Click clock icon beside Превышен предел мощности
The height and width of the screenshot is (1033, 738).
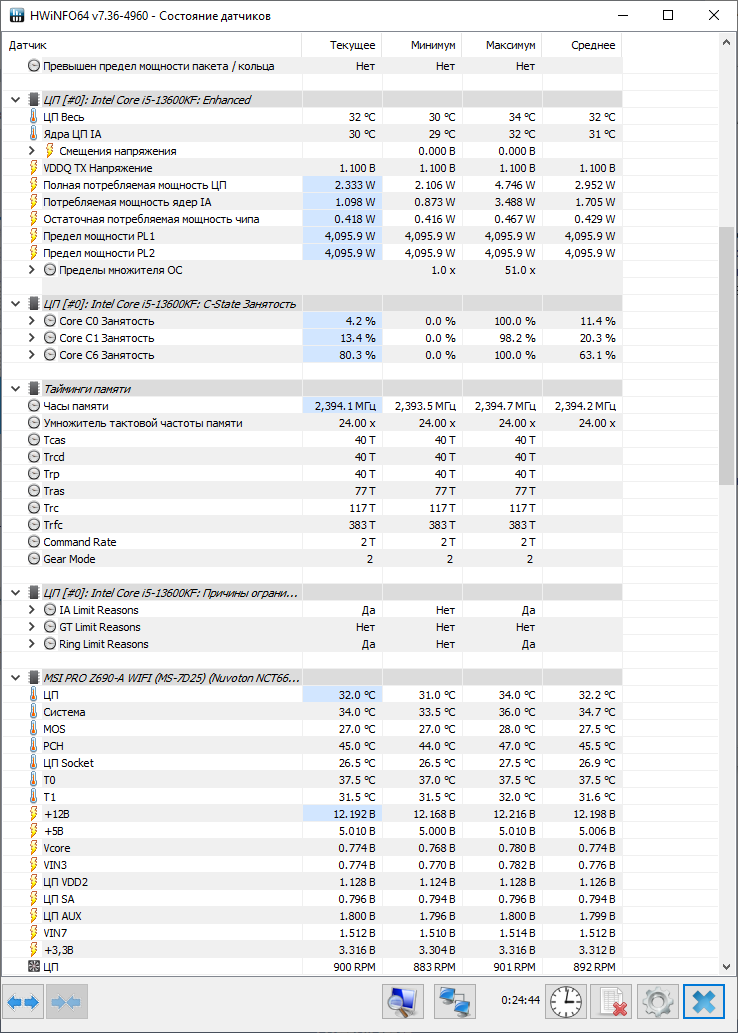pyautogui.click(x=34, y=66)
